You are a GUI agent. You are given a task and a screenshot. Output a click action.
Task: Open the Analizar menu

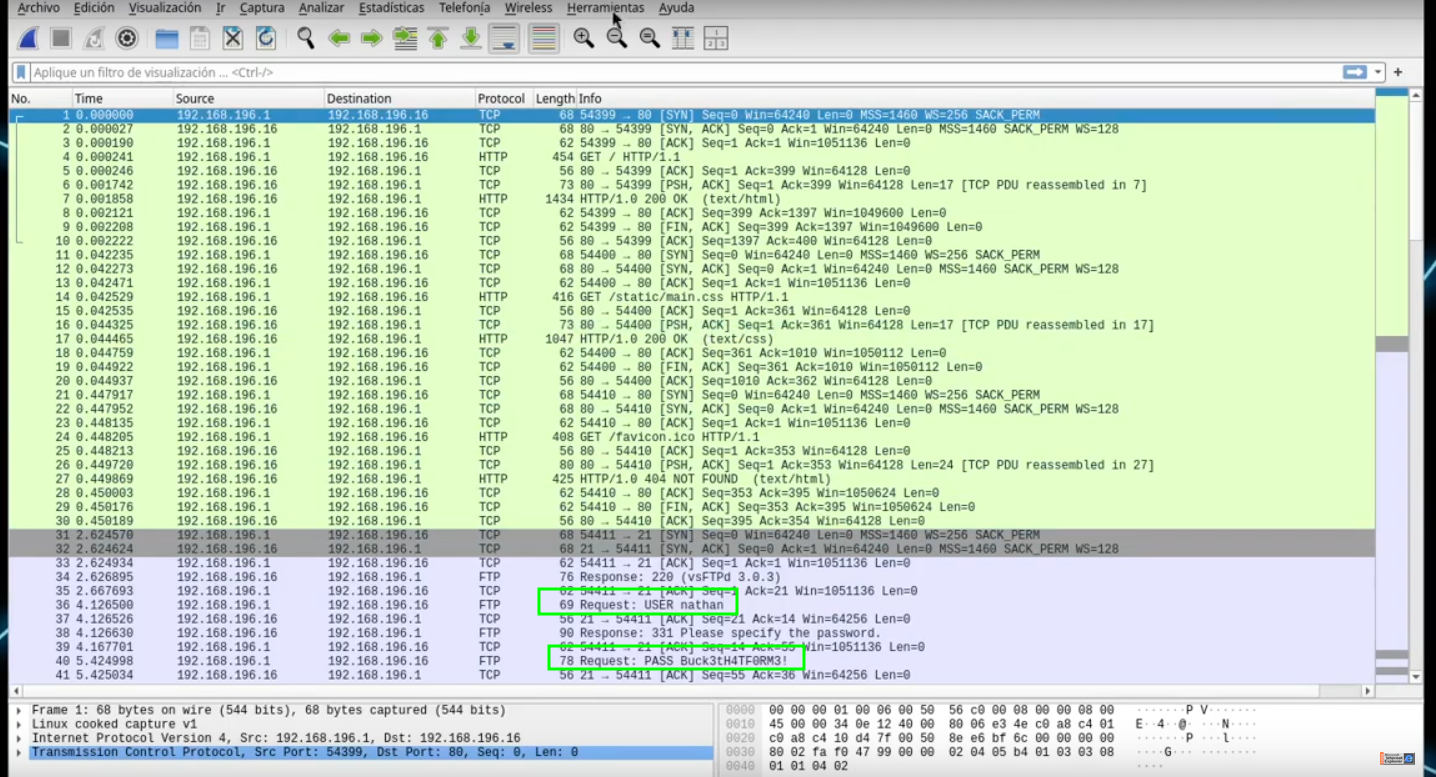tap(321, 8)
